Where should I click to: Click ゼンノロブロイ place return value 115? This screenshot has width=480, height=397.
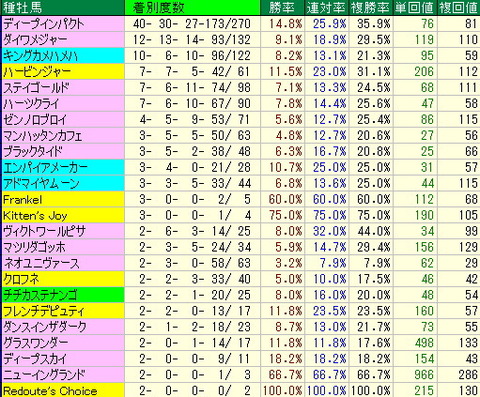click(468, 120)
